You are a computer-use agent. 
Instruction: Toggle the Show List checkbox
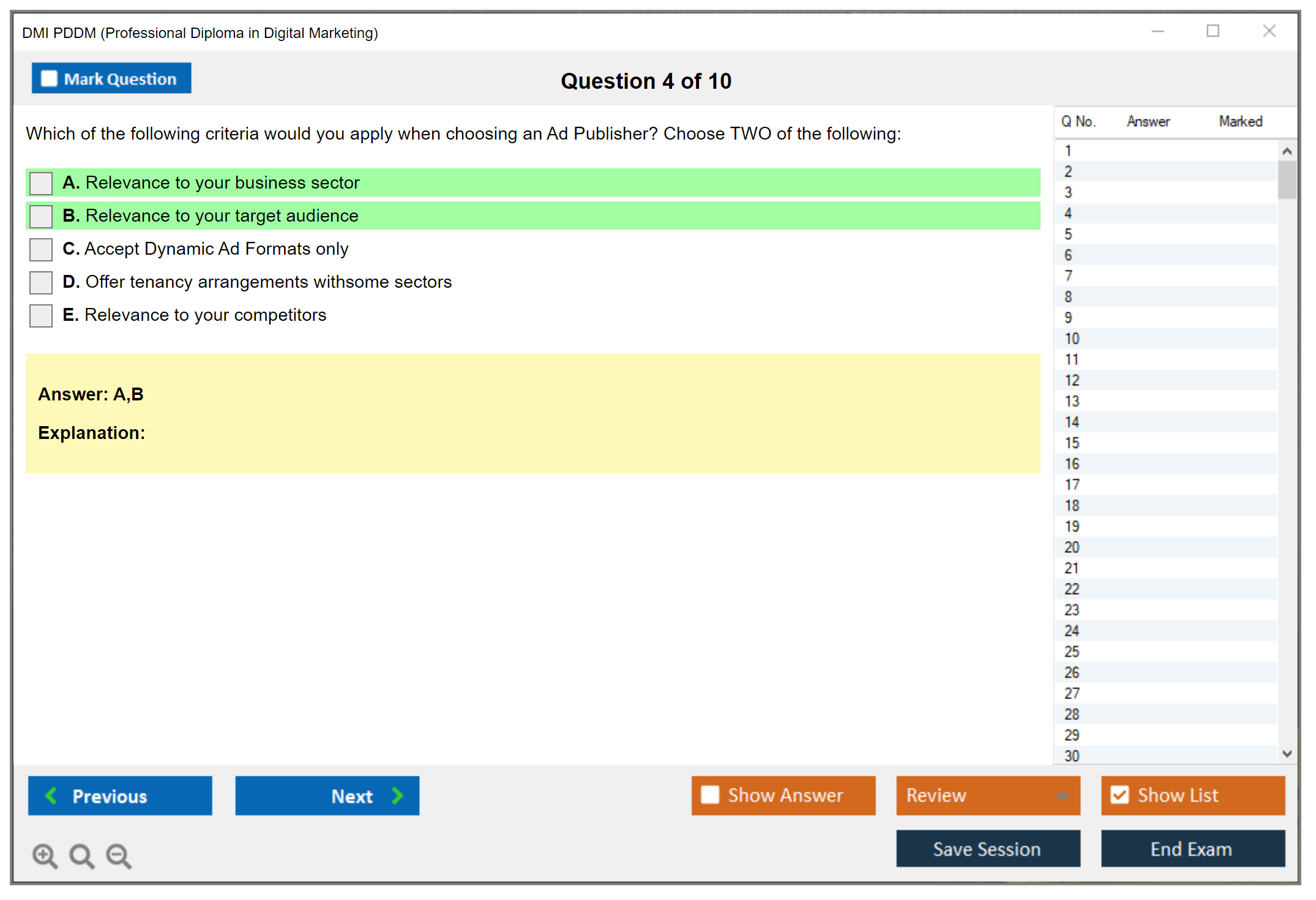(1120, 795)
